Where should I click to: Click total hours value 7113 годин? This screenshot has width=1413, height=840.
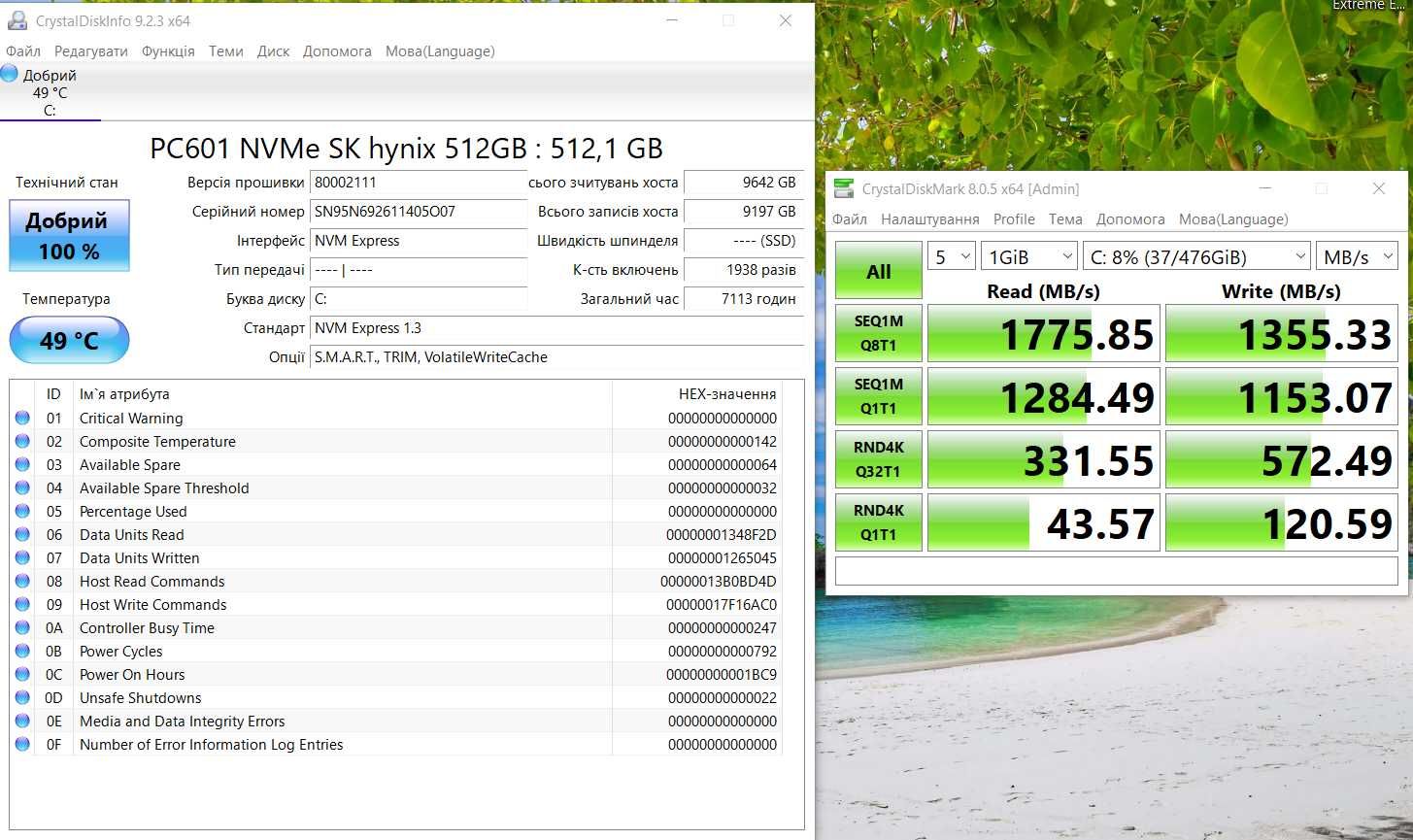744,299
